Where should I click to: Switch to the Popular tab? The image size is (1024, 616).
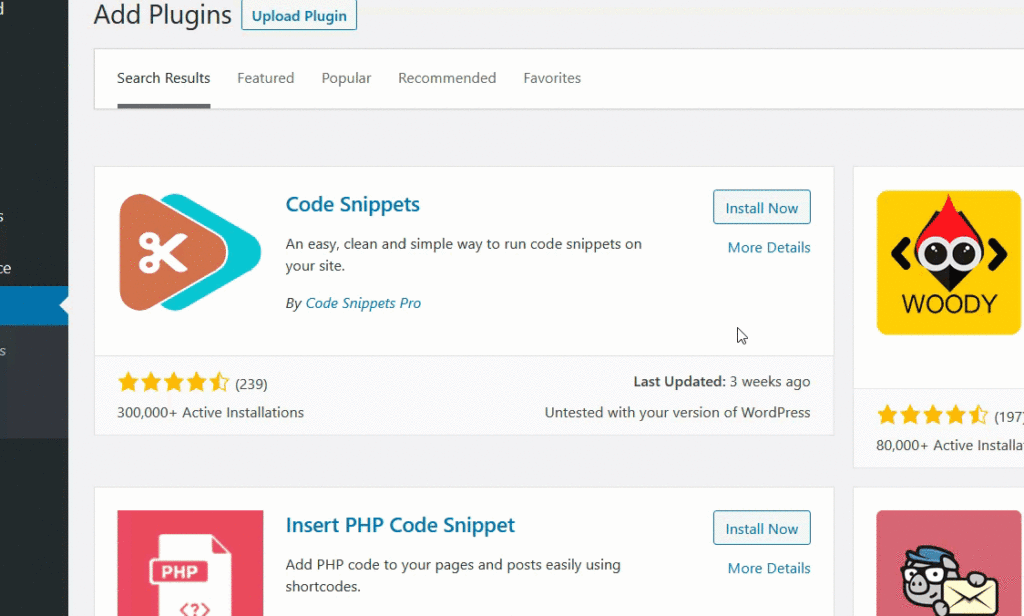tap(346, 78)
